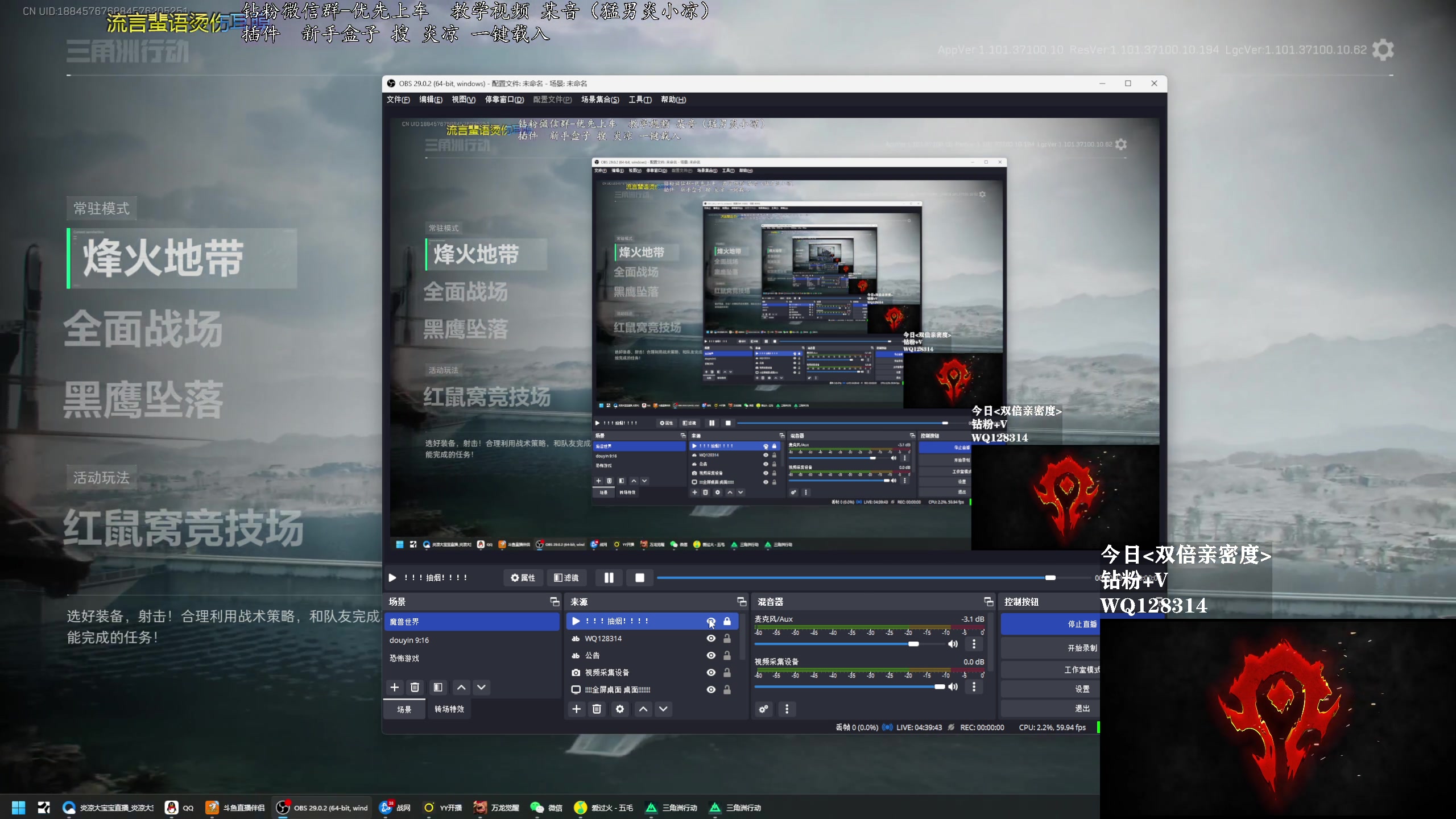Open advanced audio properties gears in mixer
Screen dimensions: 1456x819
[x=764, y=709]
